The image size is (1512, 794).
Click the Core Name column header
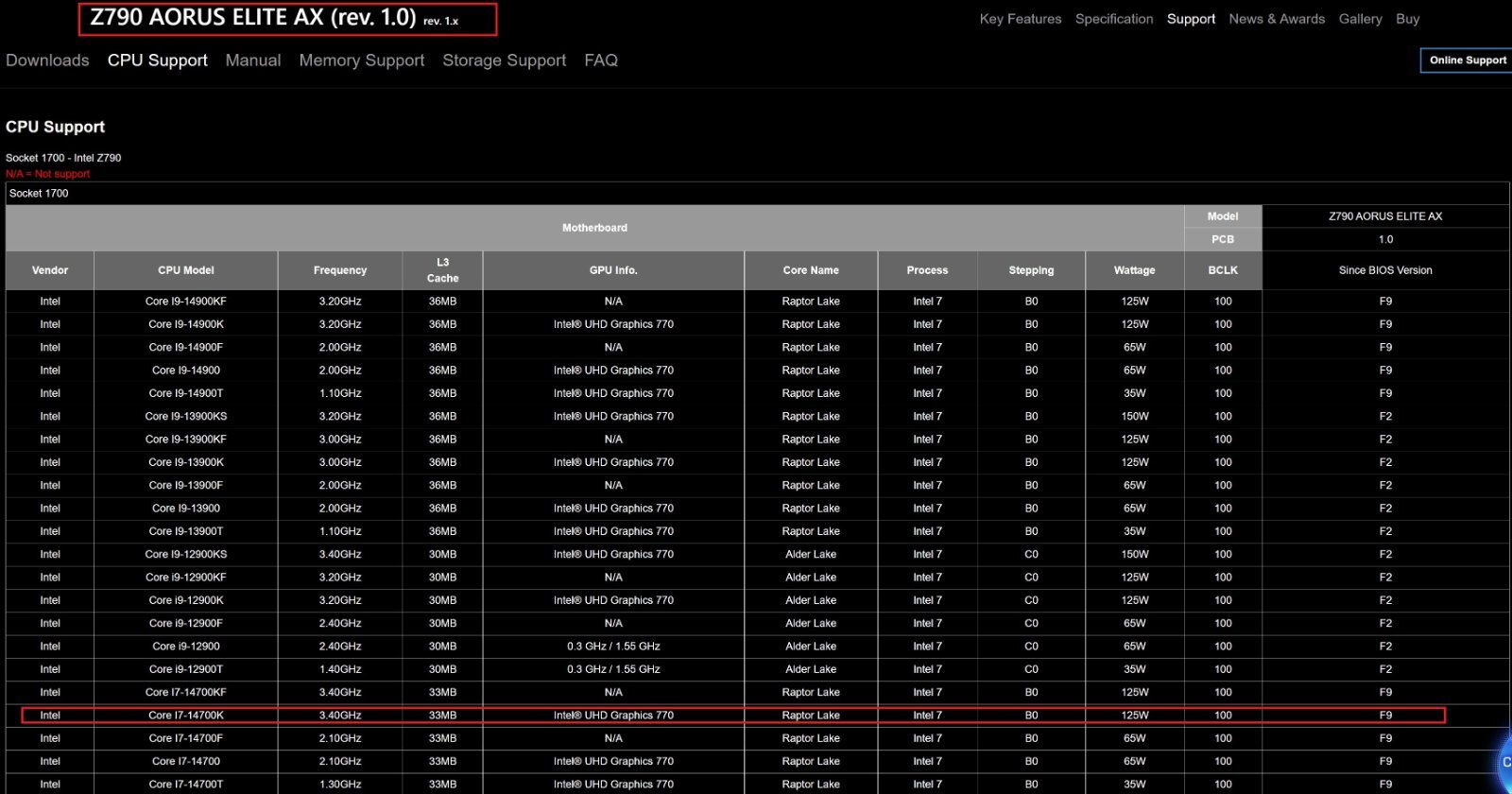[811, 270]
